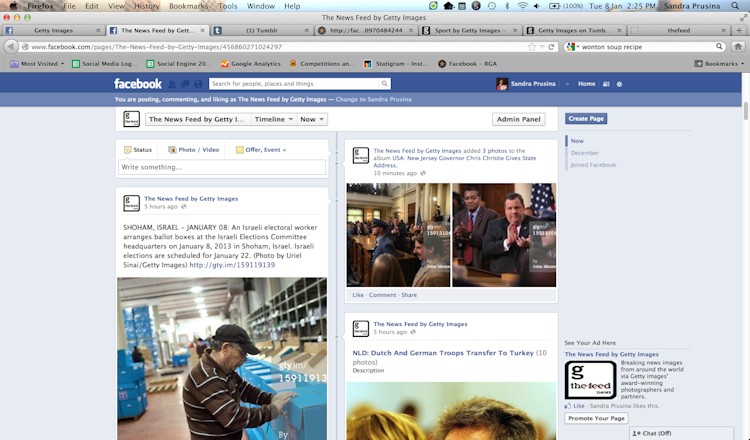Click the Write something status field
The width and height of the screenshot is (750, 440).
222,167
